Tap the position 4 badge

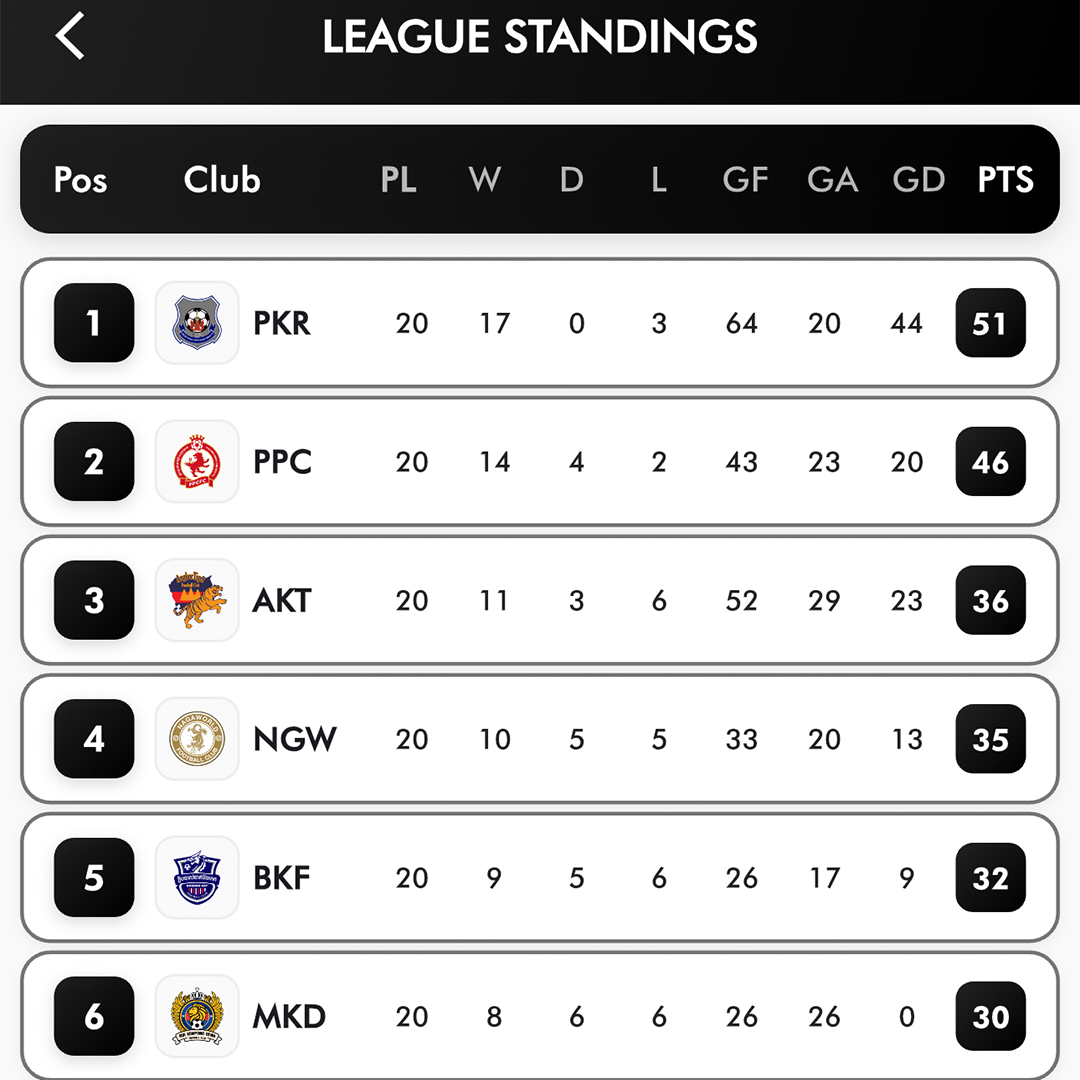point(94,738)
